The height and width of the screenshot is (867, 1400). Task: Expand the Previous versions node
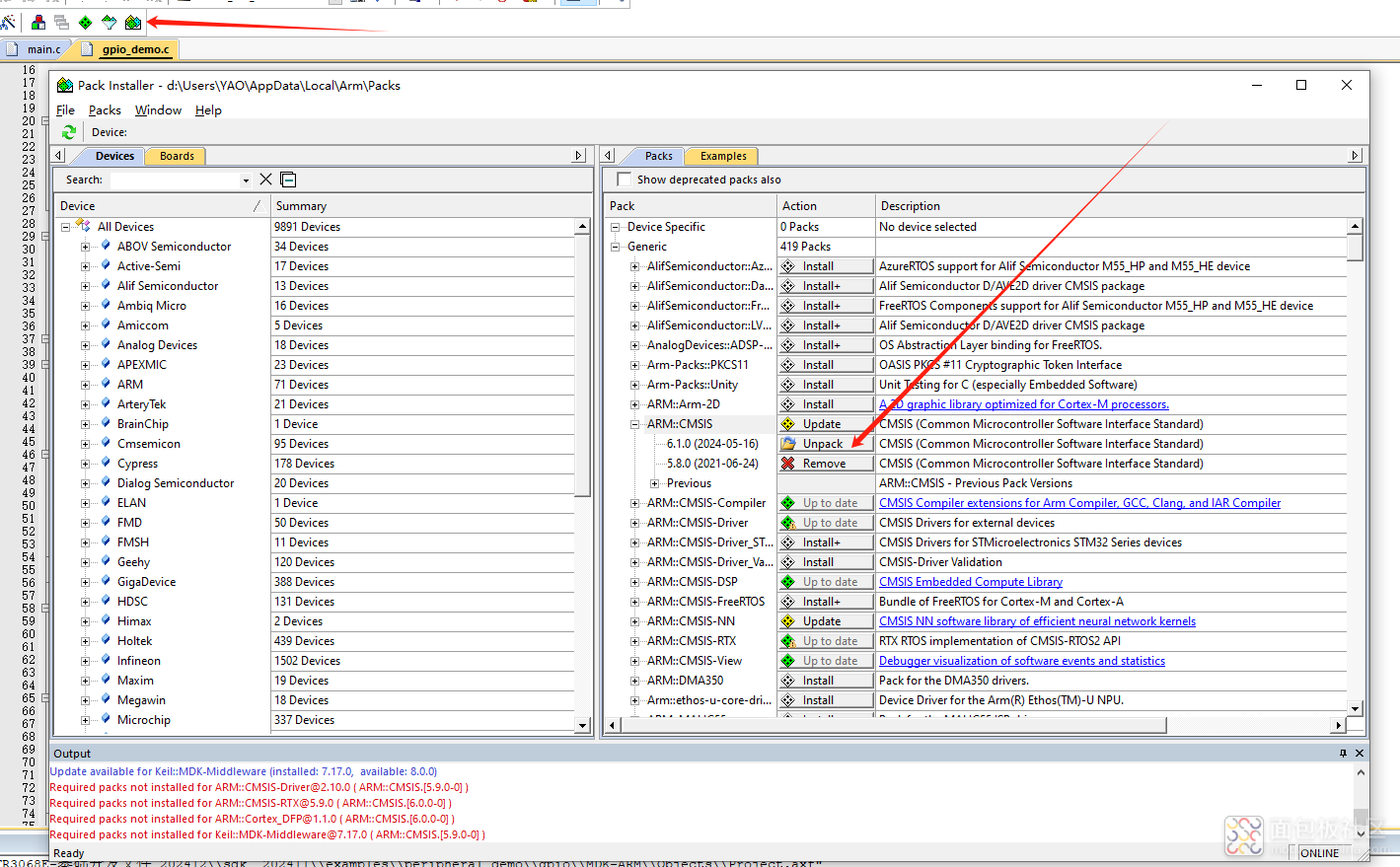pos(655,483)
